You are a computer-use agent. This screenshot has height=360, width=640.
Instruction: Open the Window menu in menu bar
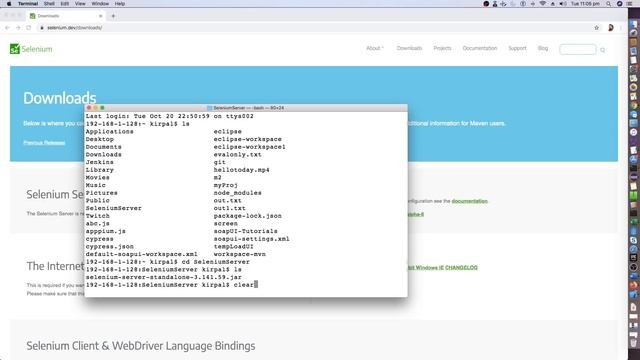tap(100, 4)
